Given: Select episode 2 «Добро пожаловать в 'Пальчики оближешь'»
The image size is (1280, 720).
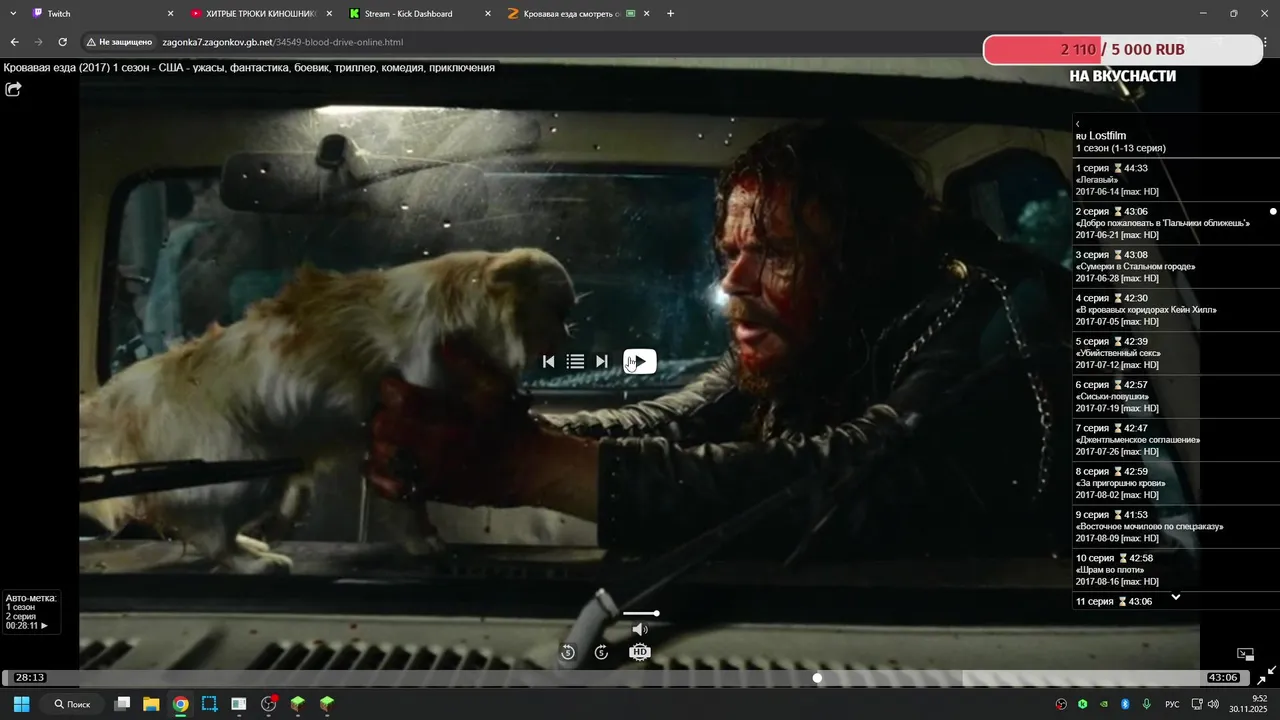Looking at the screenshot, I should click(1176, 223).
